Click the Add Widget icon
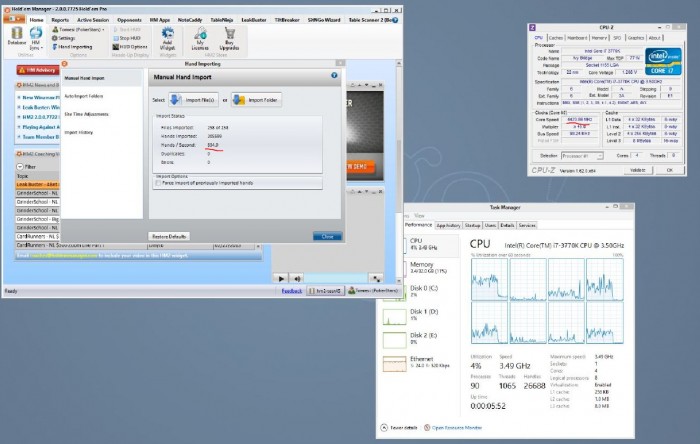This screenshot has height=444, width=700. click(x=167, y=38)
